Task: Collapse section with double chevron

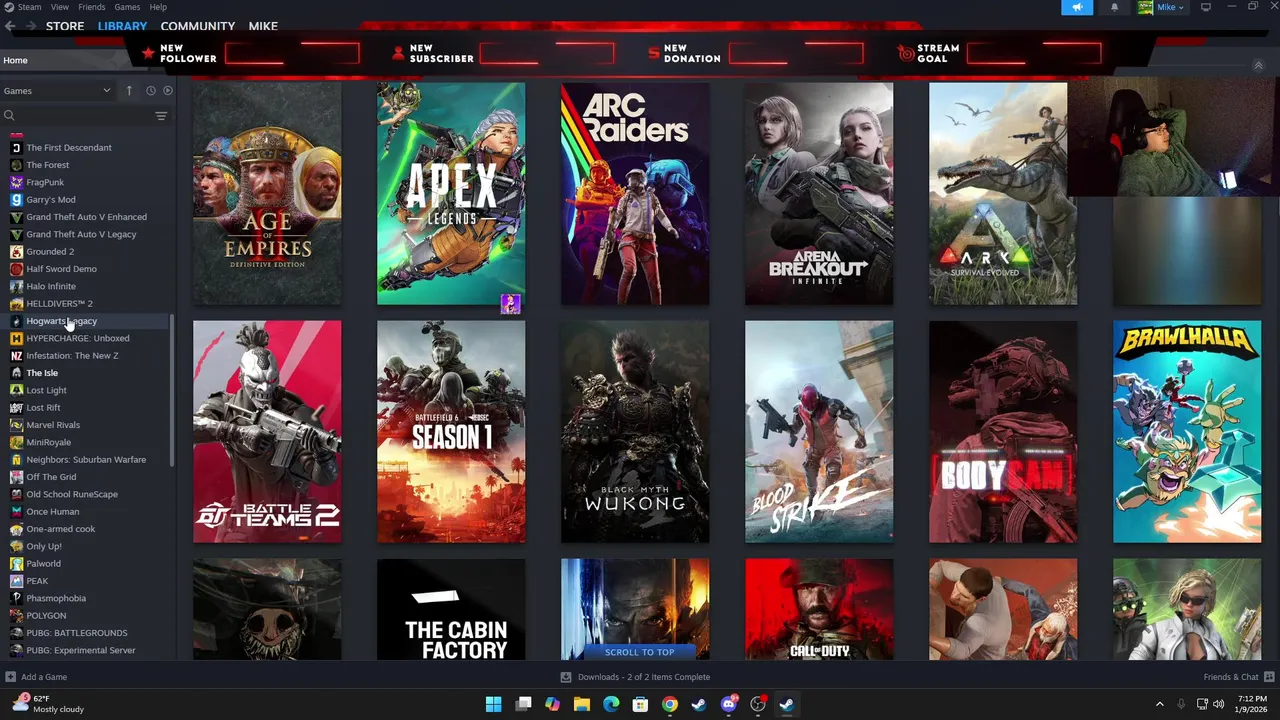Action: pyautogui.click(x=1259, y=66)
